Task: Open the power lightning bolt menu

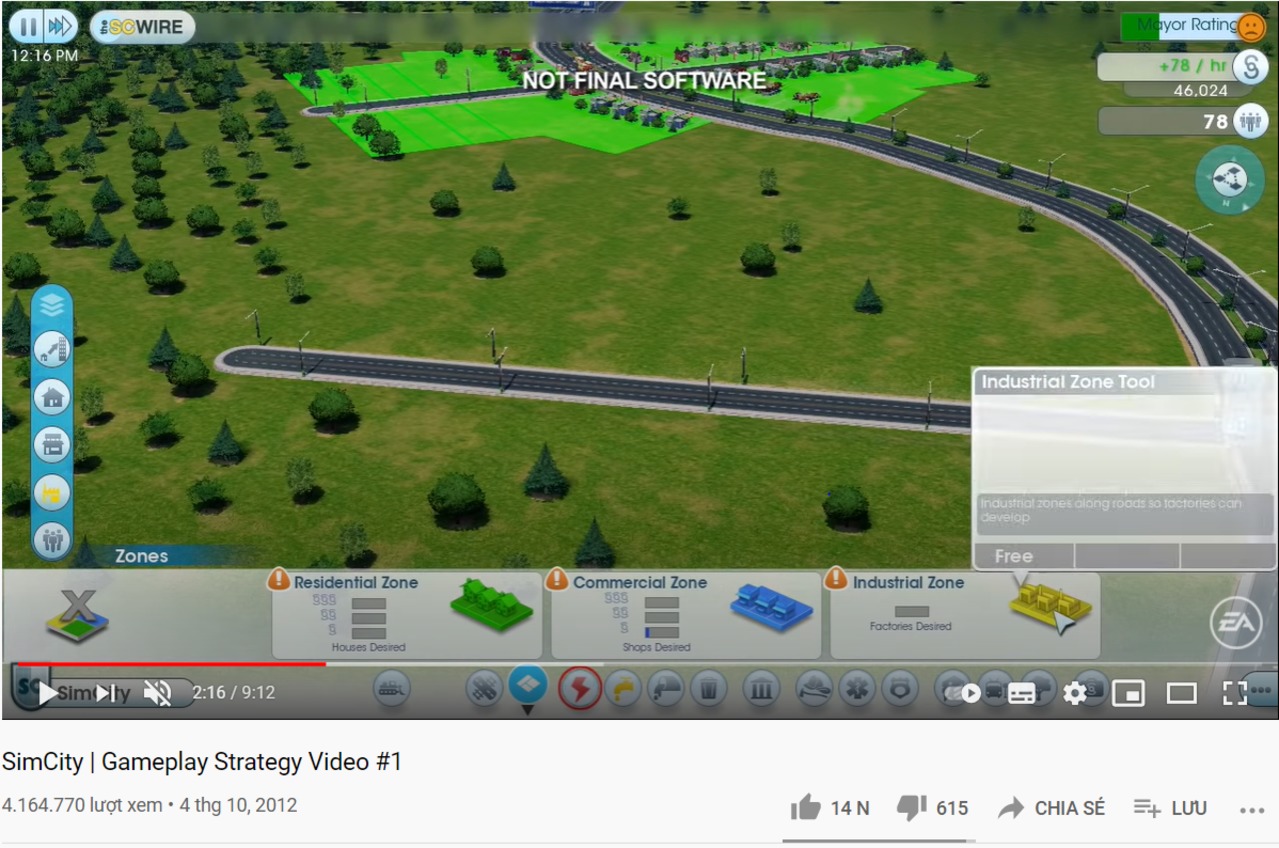Action: point(579,689)
